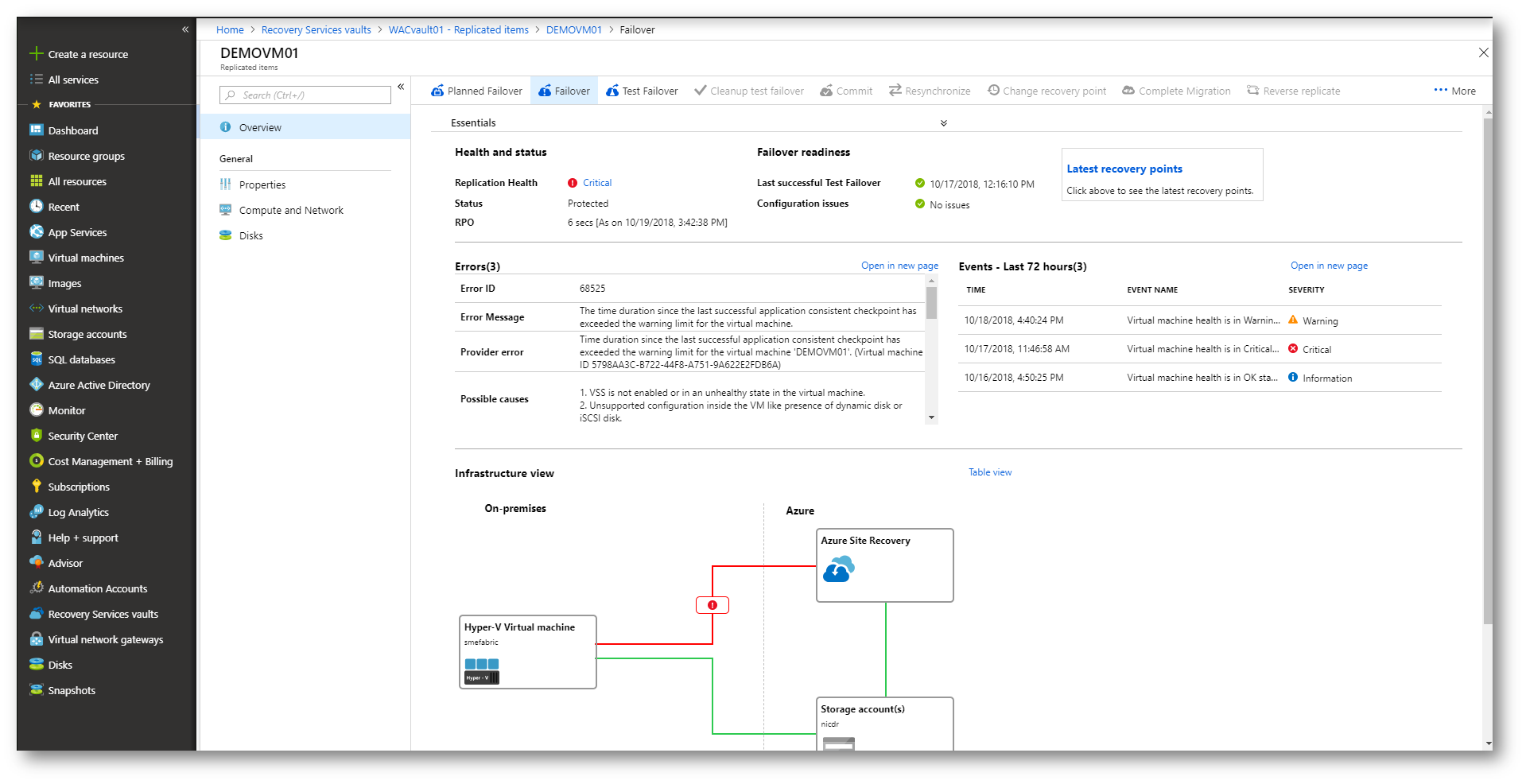The image size is (1526, 784).
Task: Close the DEMOVM01 blade
Action: pyautogui.click(x=1483, y=52)
